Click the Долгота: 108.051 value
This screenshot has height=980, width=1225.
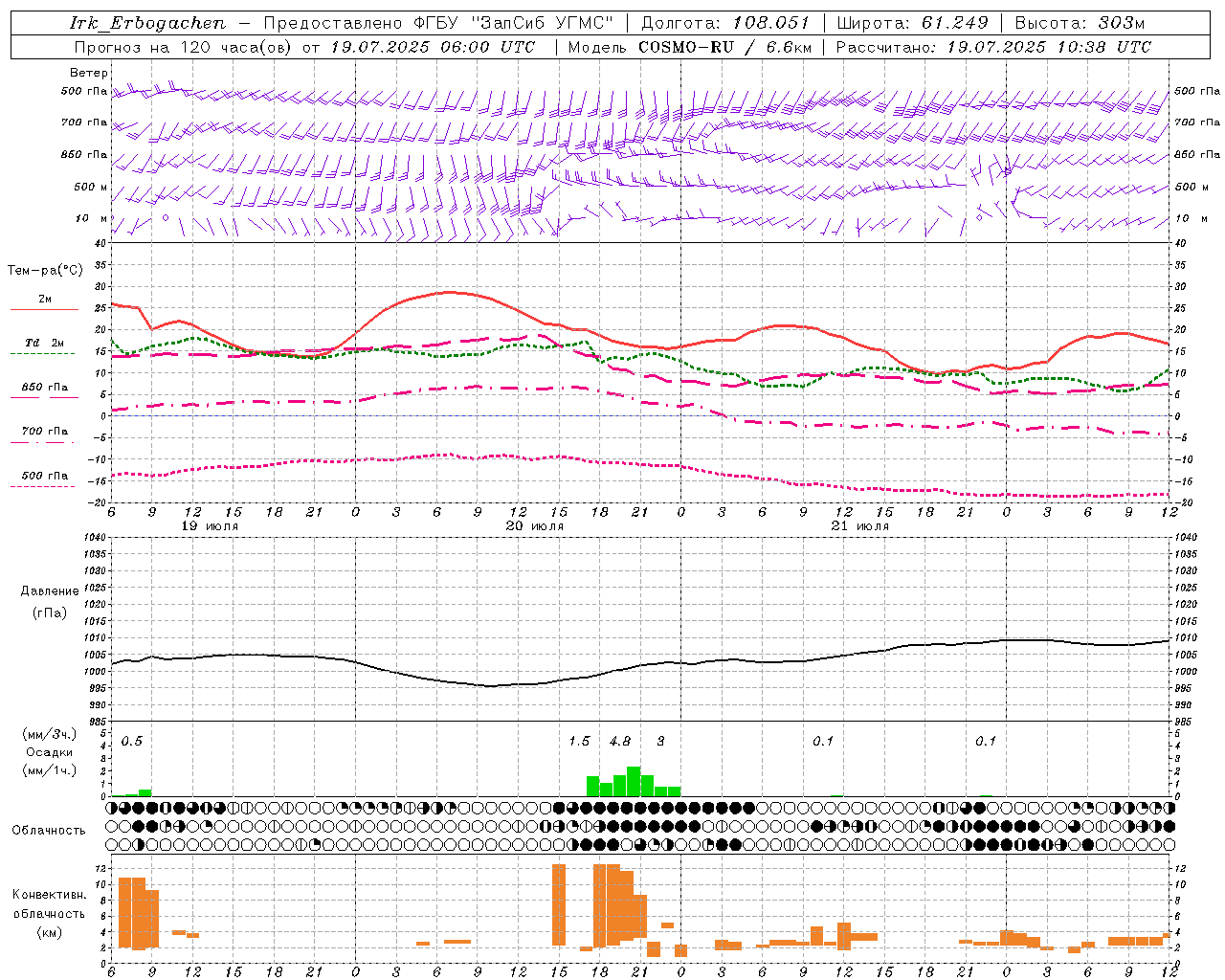(x=725, y=23)
